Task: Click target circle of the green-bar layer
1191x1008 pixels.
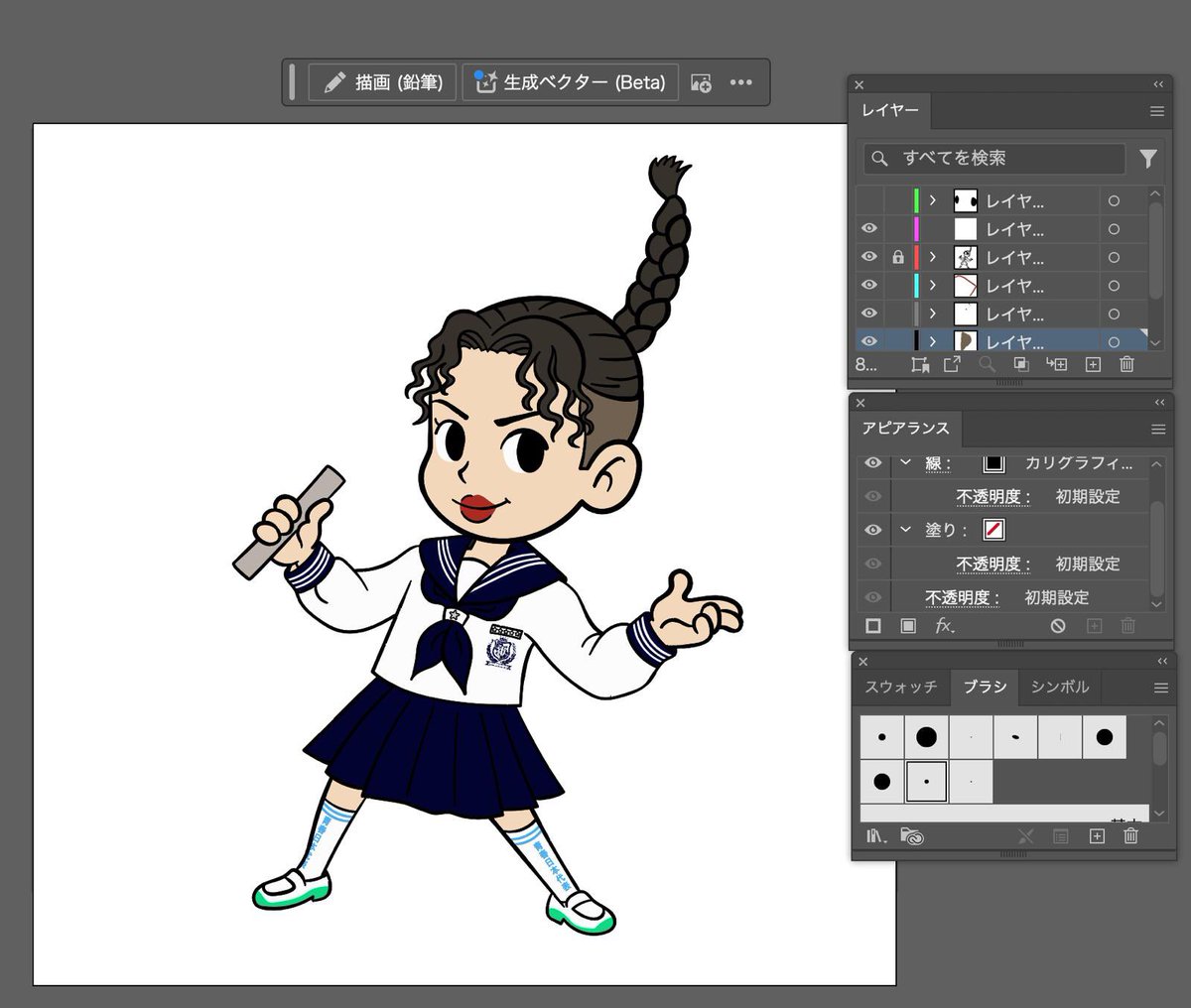Action: point(1114,201)
